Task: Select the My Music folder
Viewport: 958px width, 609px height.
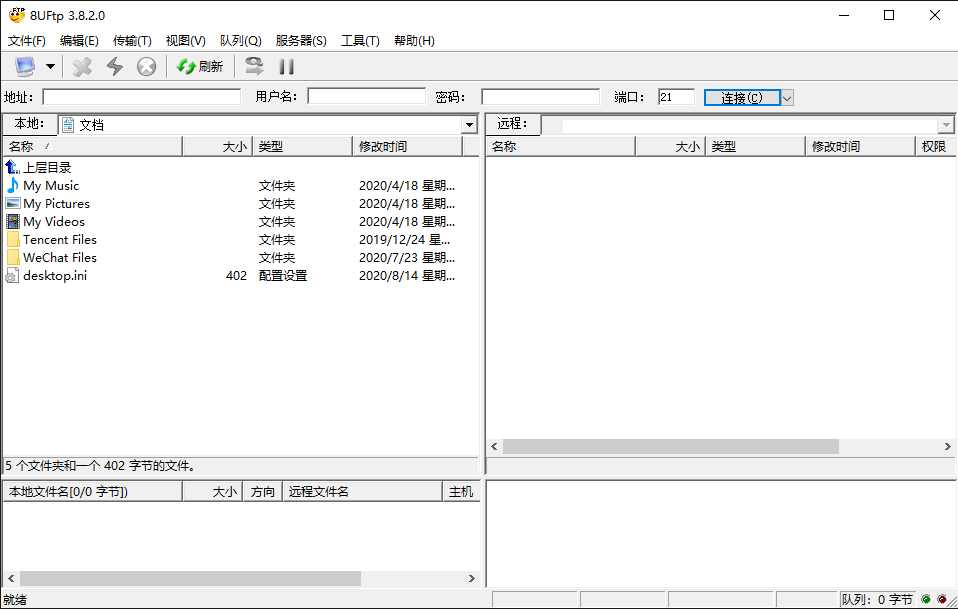Action: [x=51, y=186]
